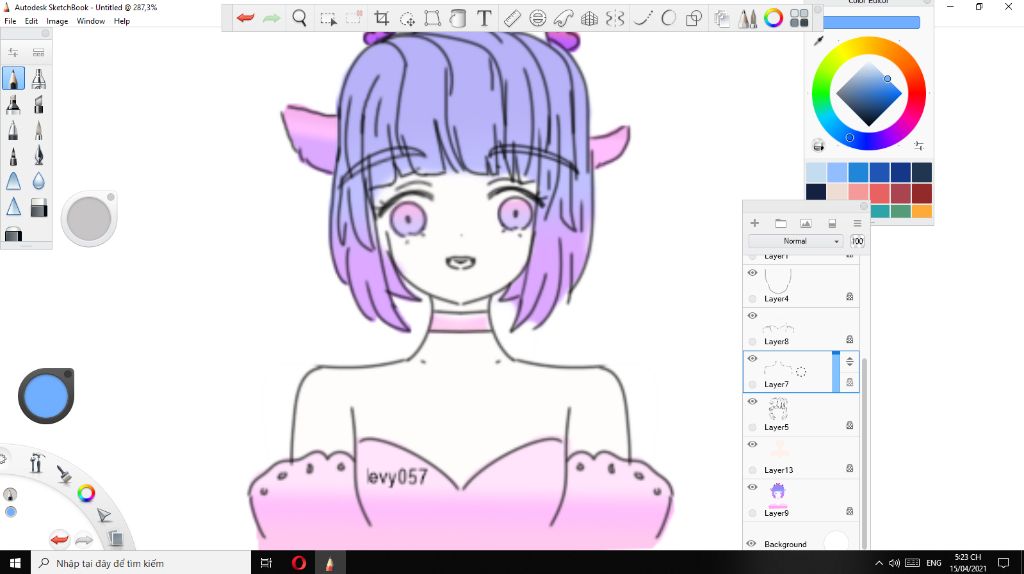Open the Help menu

[121, 21]
